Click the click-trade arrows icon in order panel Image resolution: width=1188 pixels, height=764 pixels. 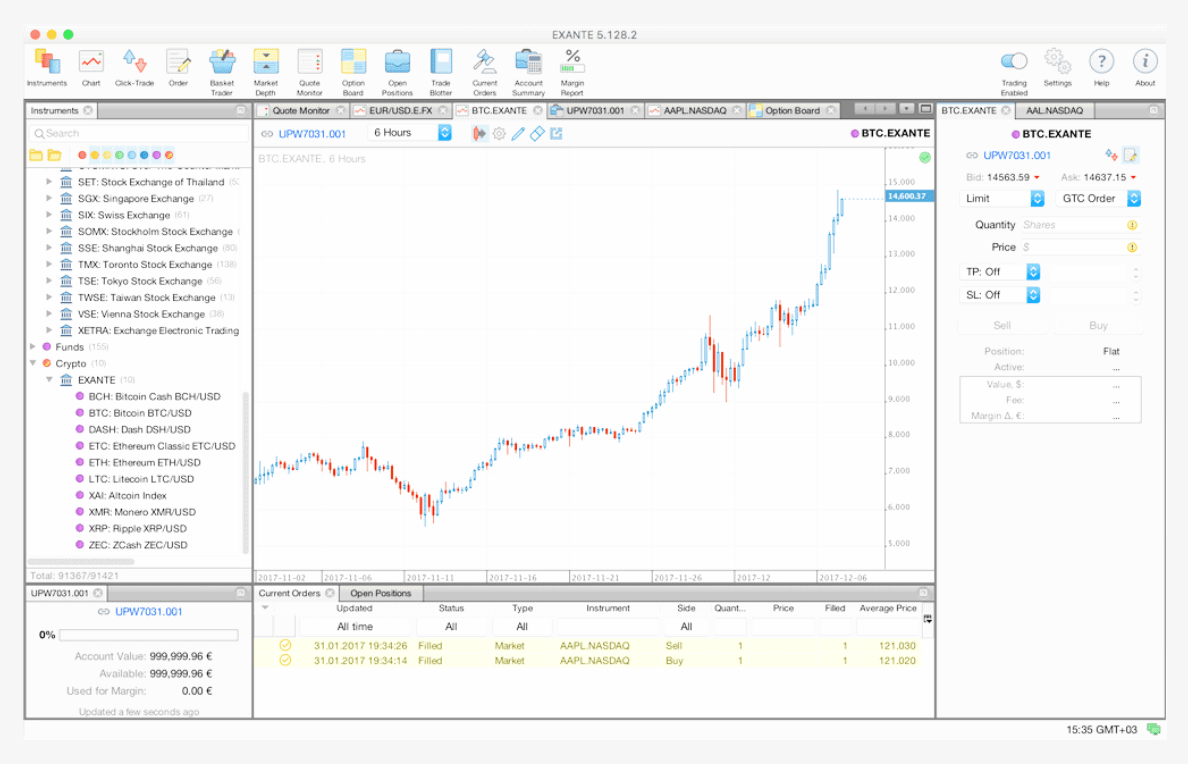1111,155
